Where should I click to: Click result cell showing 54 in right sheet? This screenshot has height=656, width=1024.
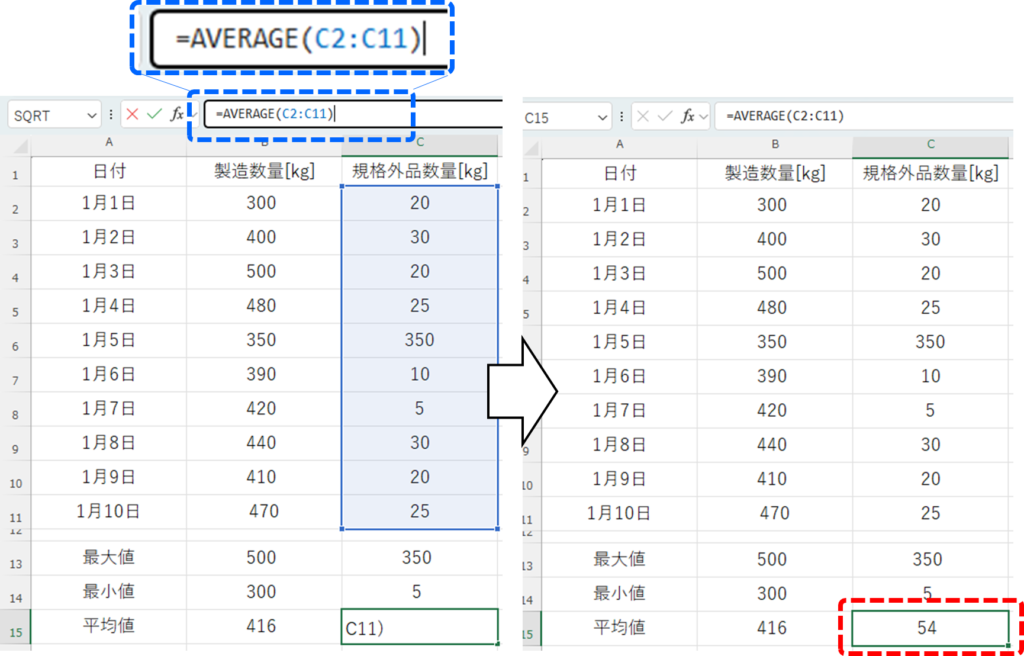click(x=930, y=629)
